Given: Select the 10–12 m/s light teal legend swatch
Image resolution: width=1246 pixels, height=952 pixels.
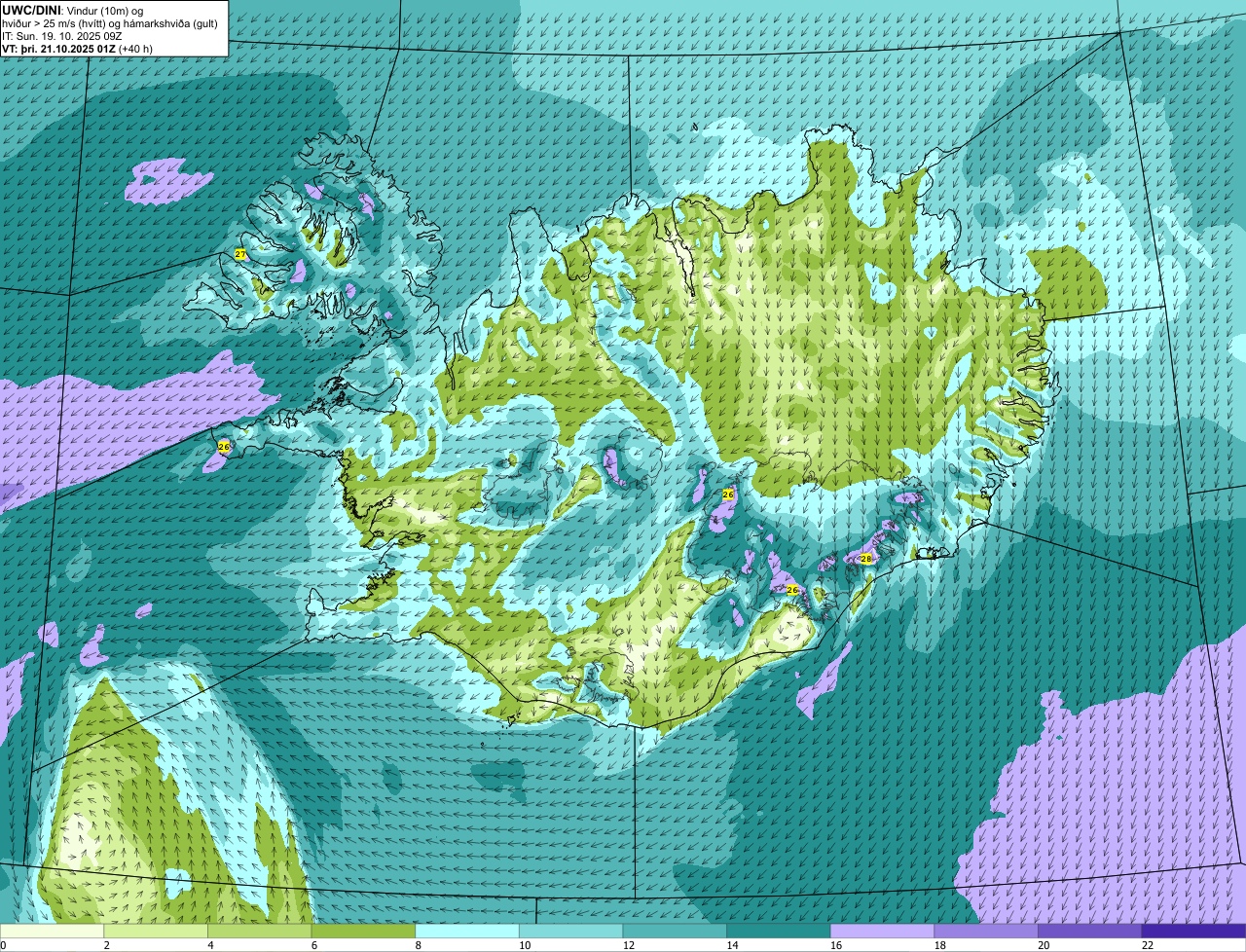Looking at the screenshot, I should tap(570, 931).
